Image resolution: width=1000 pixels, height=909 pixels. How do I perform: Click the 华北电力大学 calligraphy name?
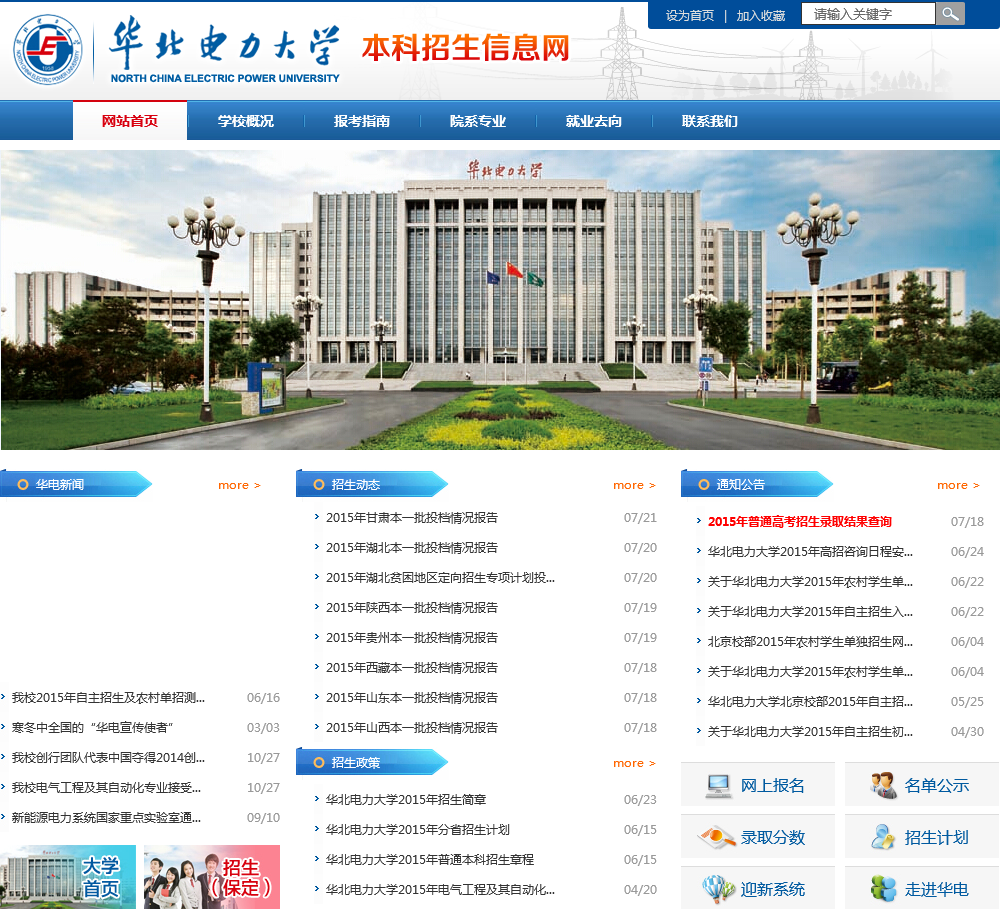pos(224,43)
